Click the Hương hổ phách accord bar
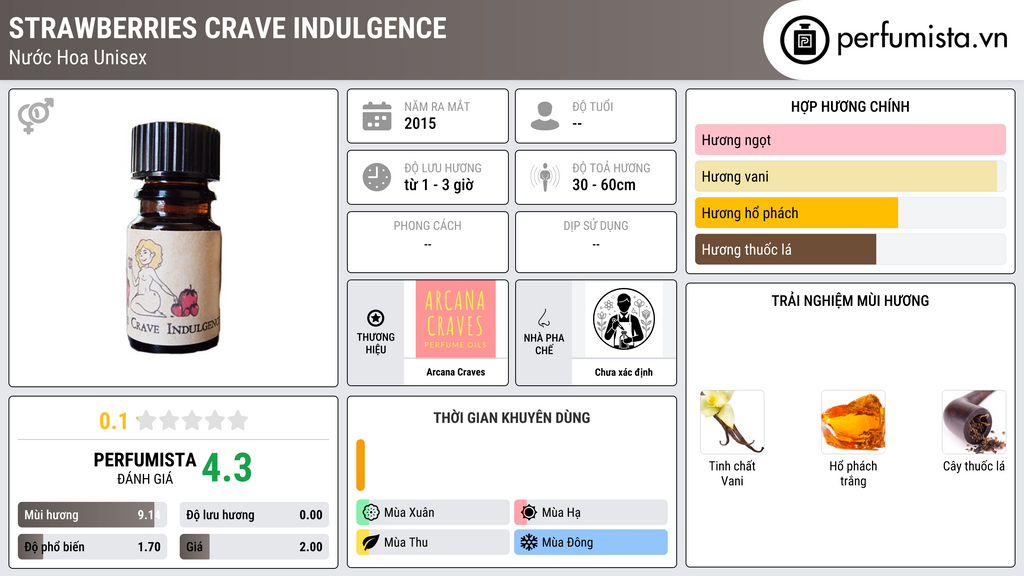 coord(850,213)
